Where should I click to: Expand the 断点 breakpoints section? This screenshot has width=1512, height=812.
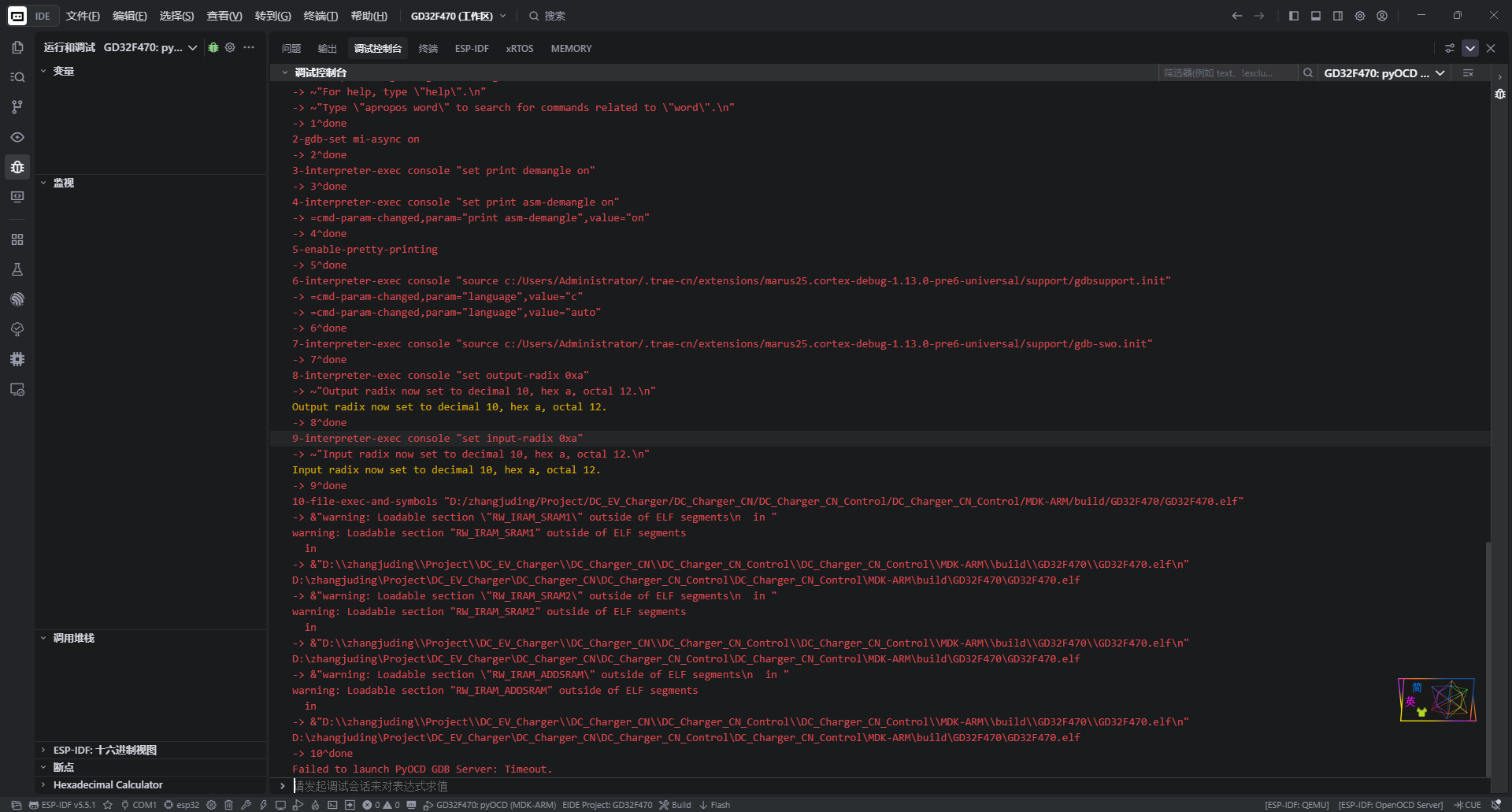click(x=63, y=767)
